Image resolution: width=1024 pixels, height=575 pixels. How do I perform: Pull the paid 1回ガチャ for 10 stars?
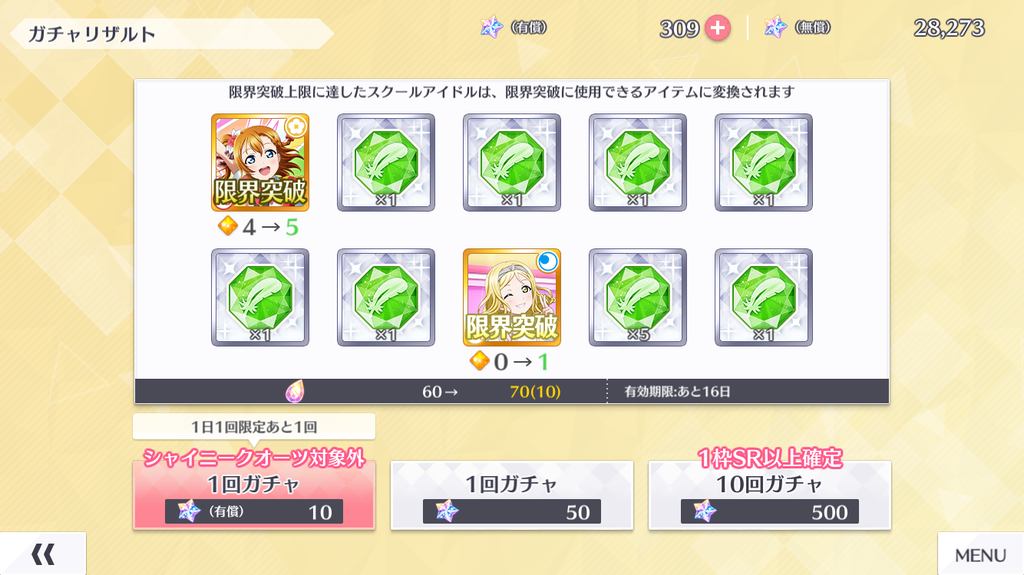point(254,495)
